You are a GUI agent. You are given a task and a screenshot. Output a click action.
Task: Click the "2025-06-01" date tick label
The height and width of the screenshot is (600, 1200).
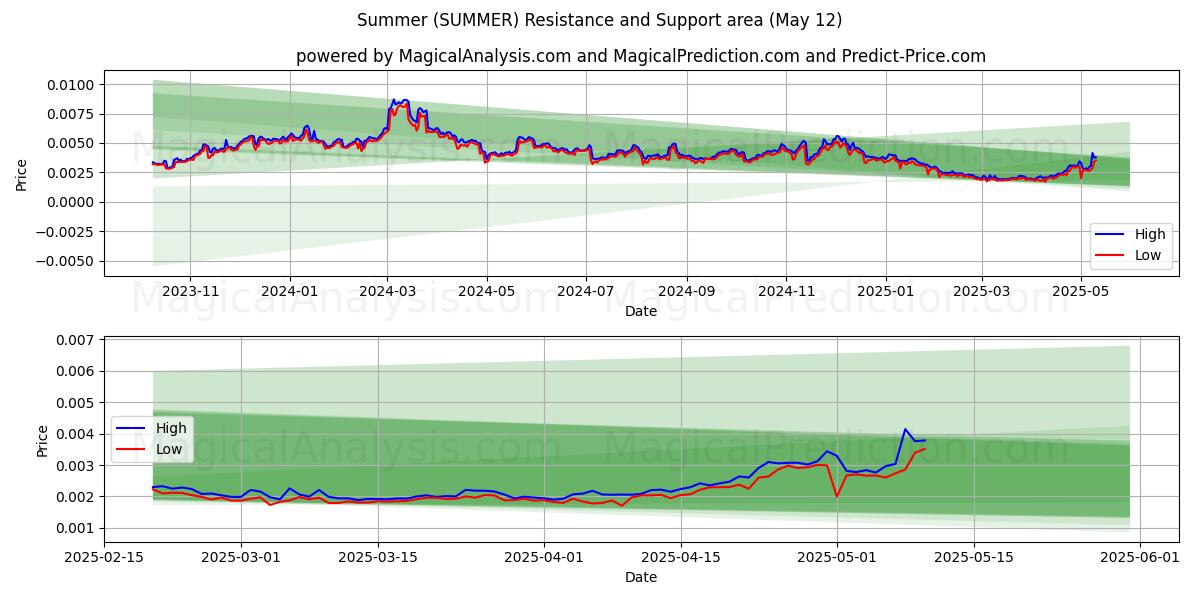(1140, 557)
